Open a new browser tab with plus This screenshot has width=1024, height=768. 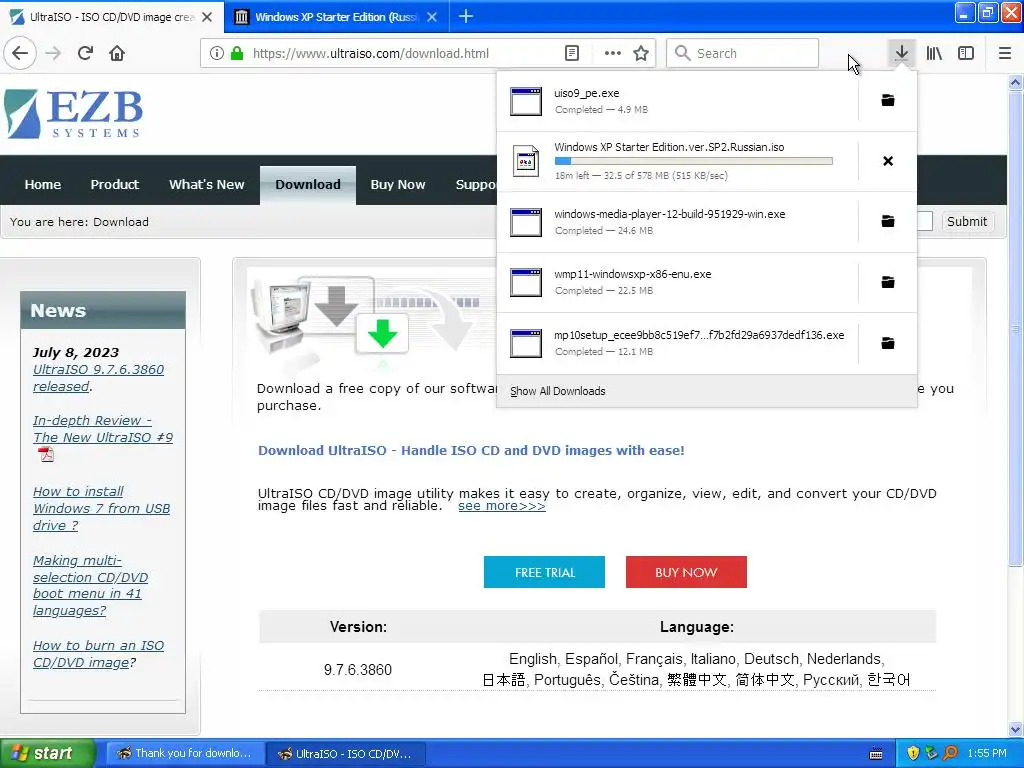pos(466,16)
